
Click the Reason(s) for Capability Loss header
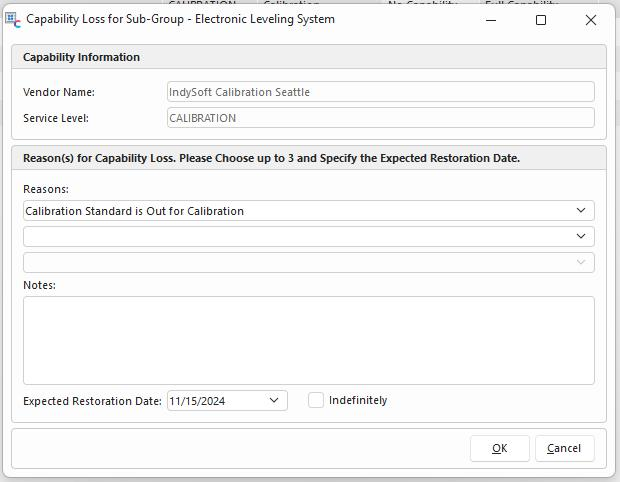[x=271, y=158]
